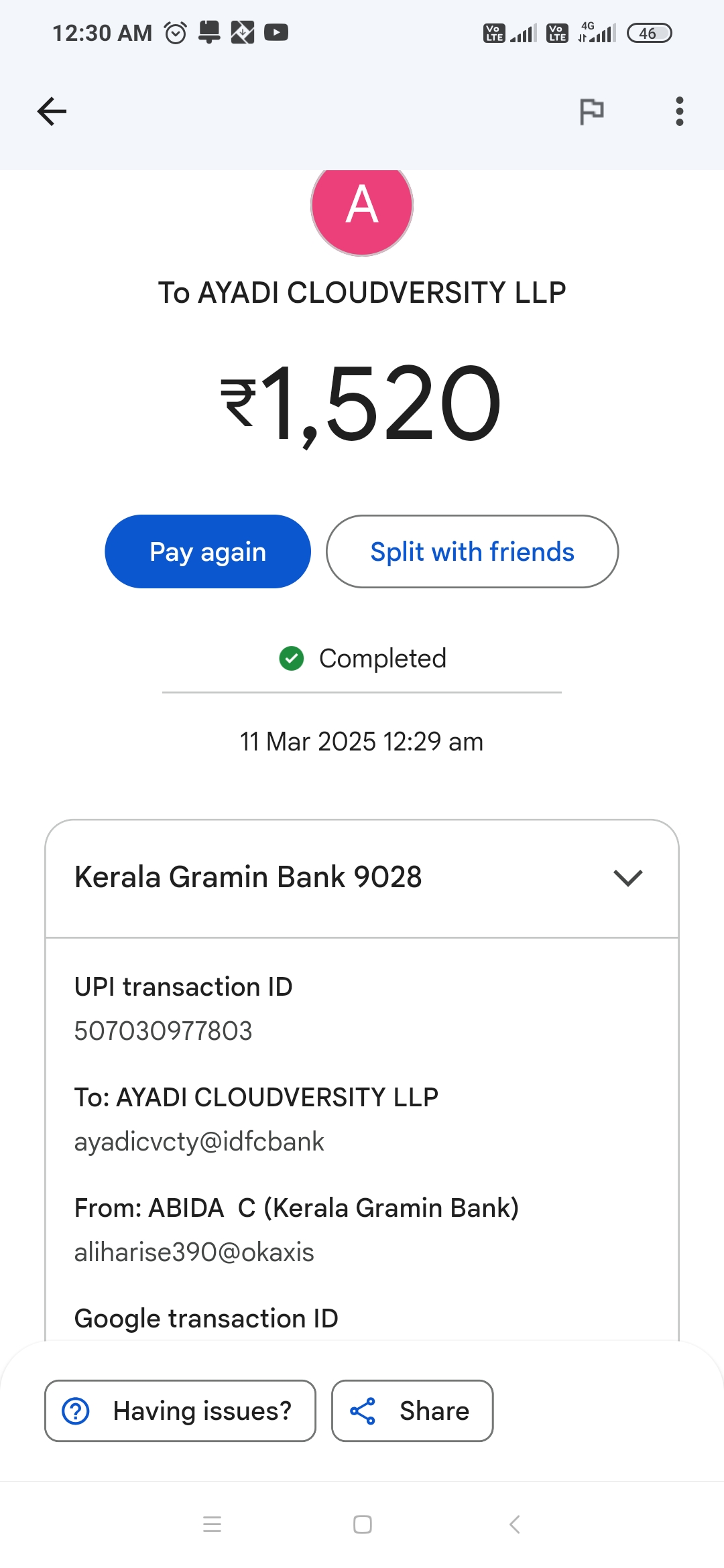This screenshot has width=724, height=1568.
Task: Tap the ayadicvcty@idfcbank UPI address
Action: pyautogui.click(x=199, y=1141)
